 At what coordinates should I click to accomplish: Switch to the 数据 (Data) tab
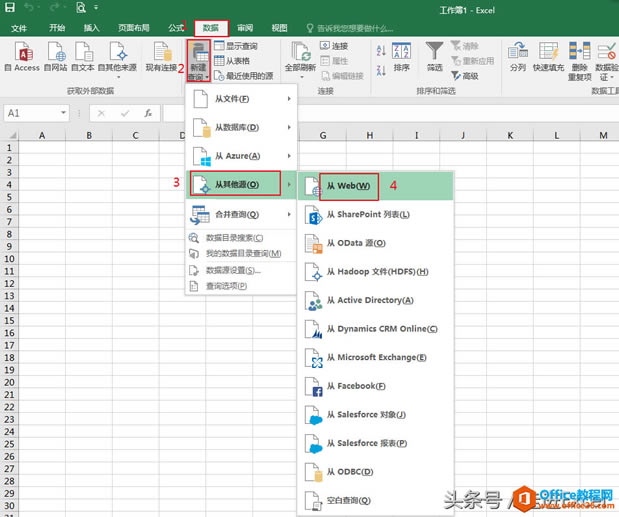pos(211,28)
